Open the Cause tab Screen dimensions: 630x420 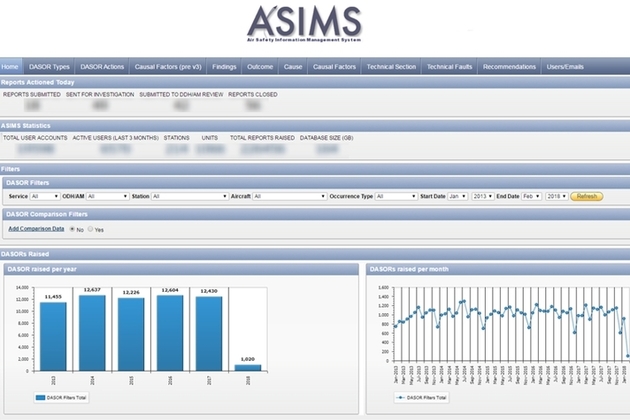293,67
